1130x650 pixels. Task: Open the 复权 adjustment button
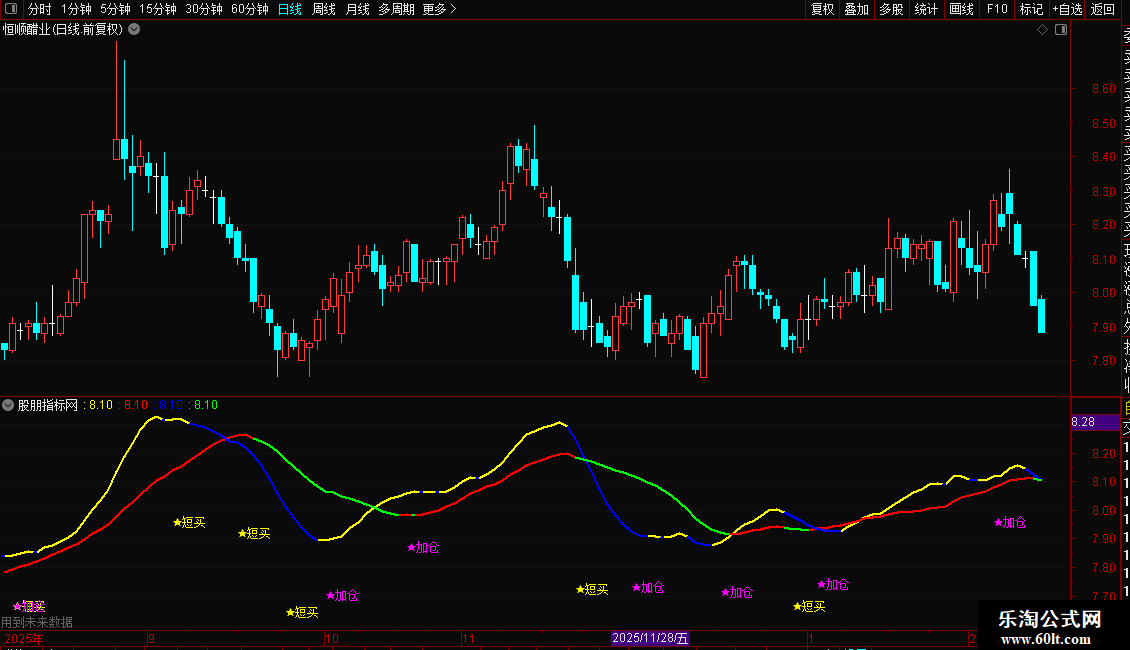tap(822, 9)
